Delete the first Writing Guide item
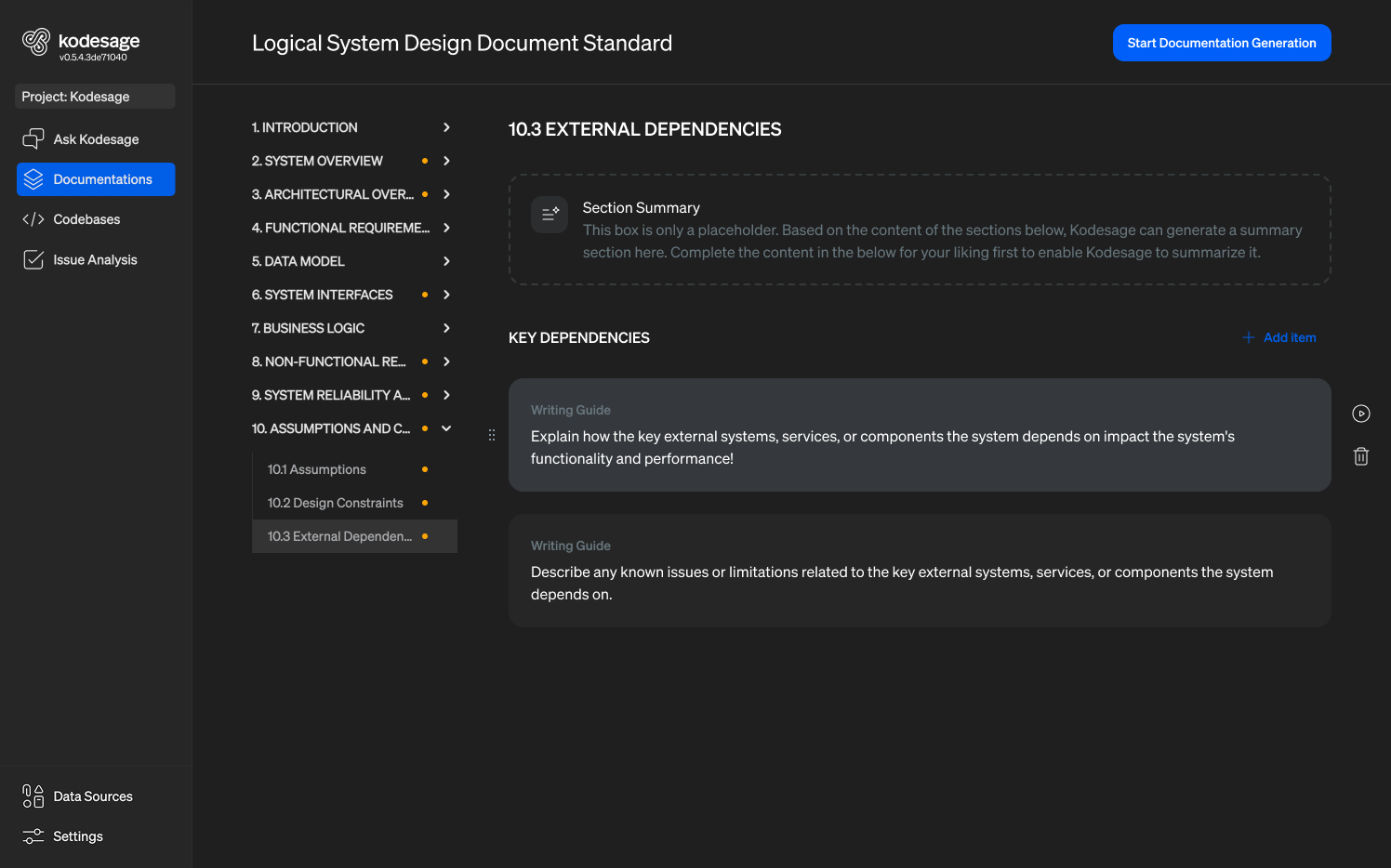This screenshot has width=1391, height=868. (1360, 456)
